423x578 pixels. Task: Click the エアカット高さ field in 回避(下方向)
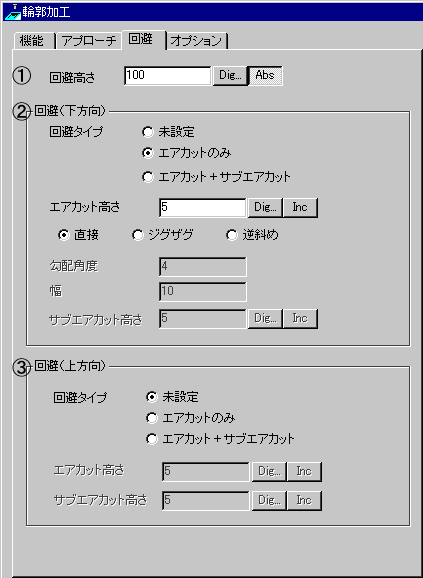[x=203, y=208]
